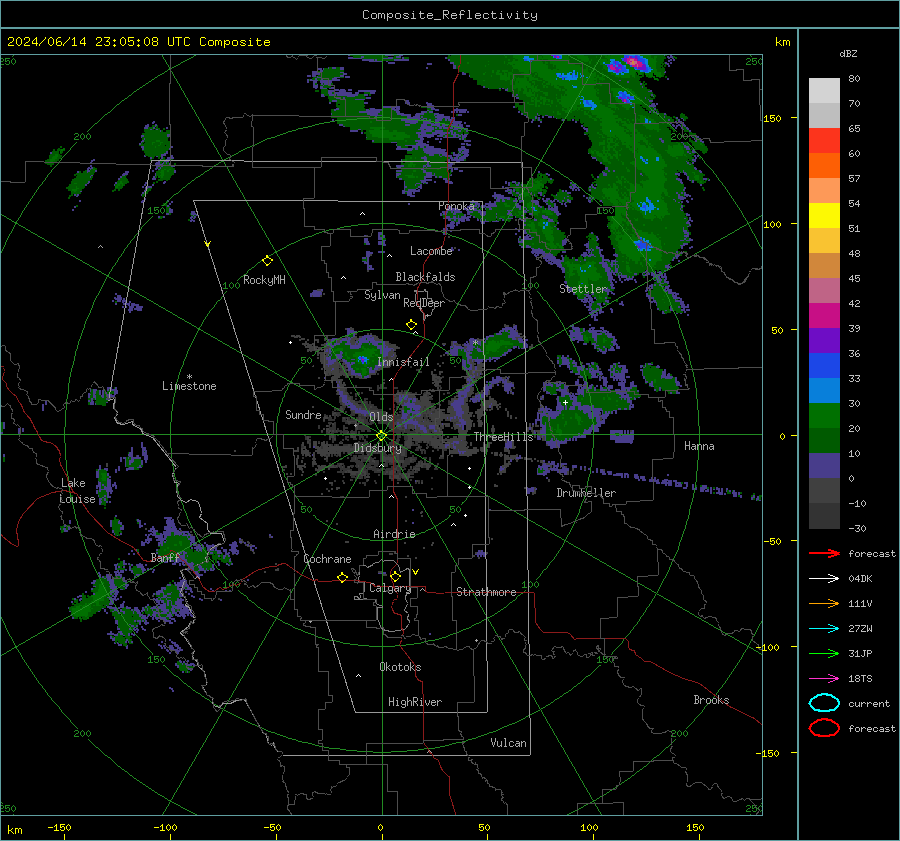Click the cyan 27ZW arrow icon

(824, 629)
